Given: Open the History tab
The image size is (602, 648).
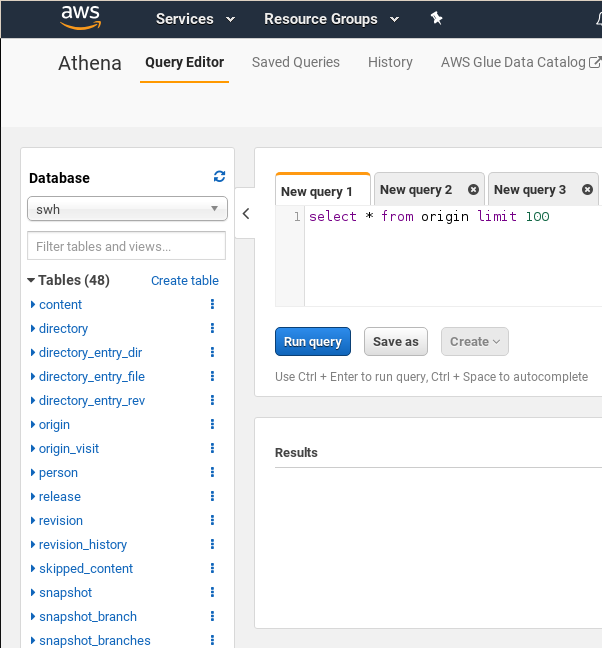Looking at the screenshot, I should 390,62.
